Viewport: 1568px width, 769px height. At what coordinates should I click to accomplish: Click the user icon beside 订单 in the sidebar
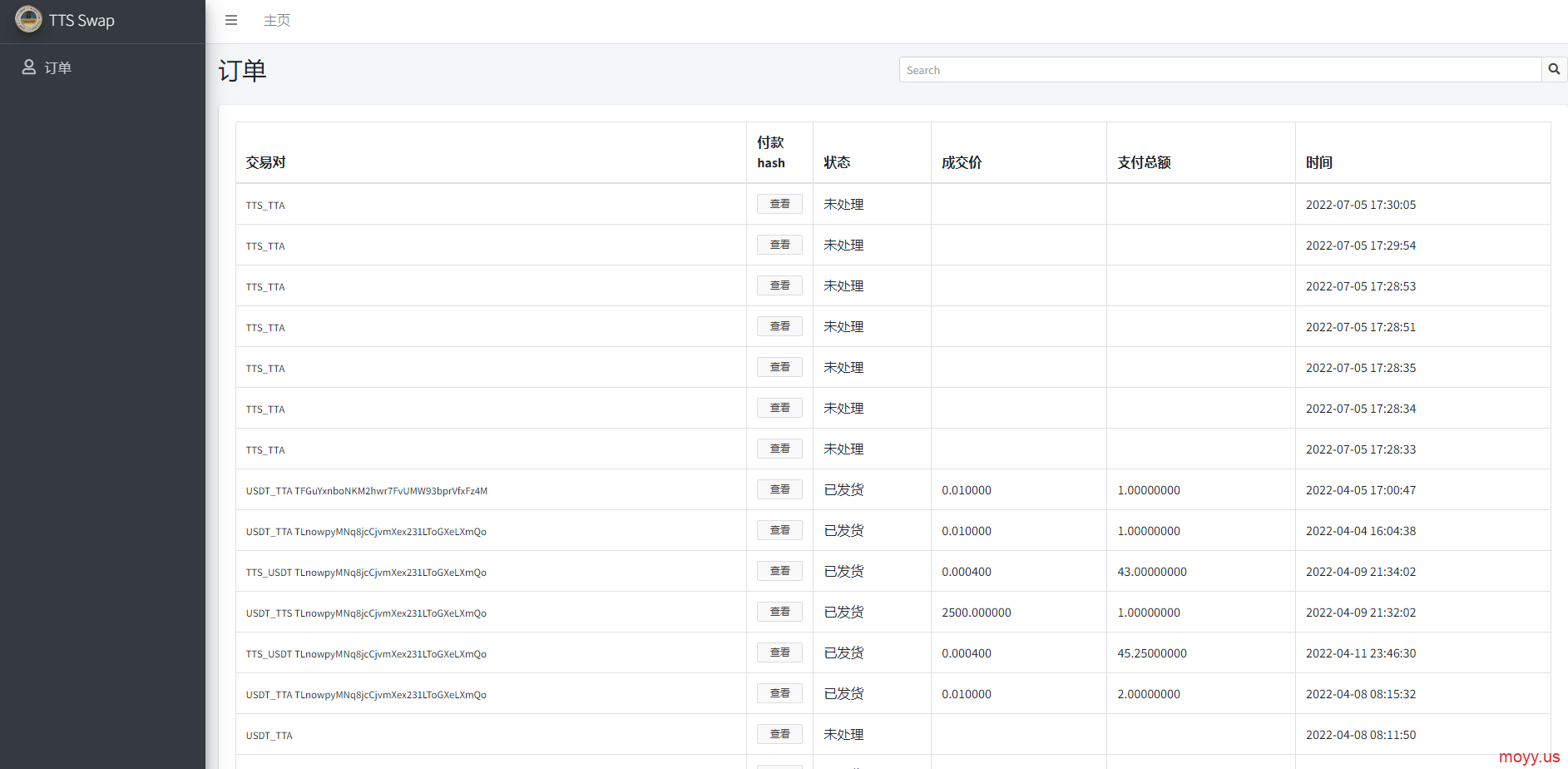click(x=28, y=67)
